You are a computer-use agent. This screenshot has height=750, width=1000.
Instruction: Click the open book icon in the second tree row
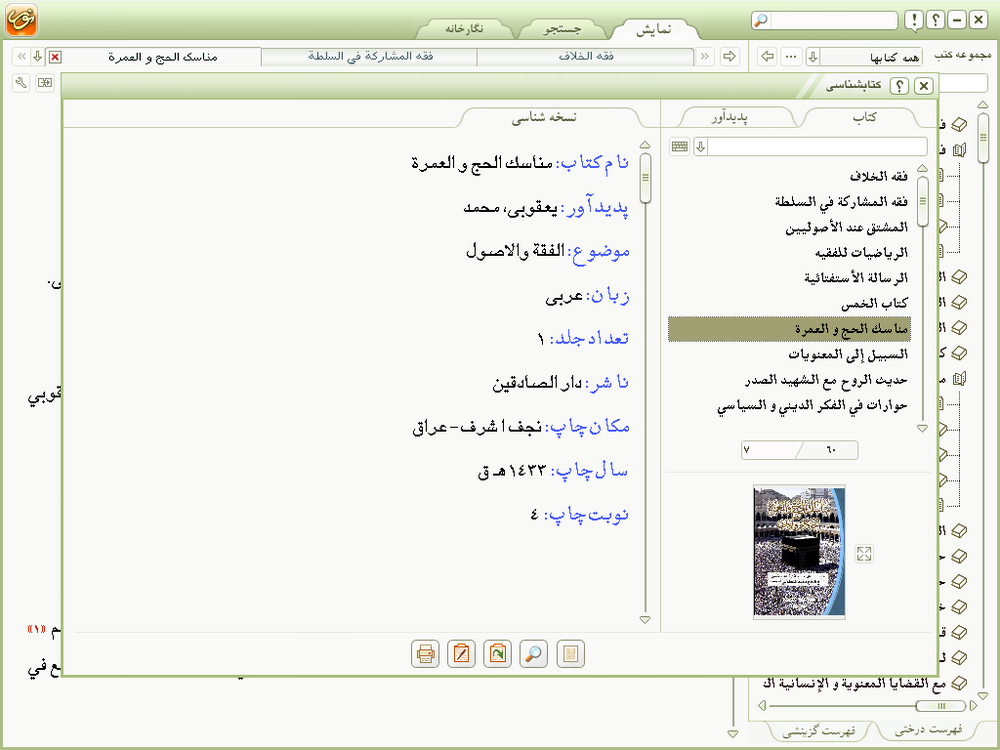point(959,151)
